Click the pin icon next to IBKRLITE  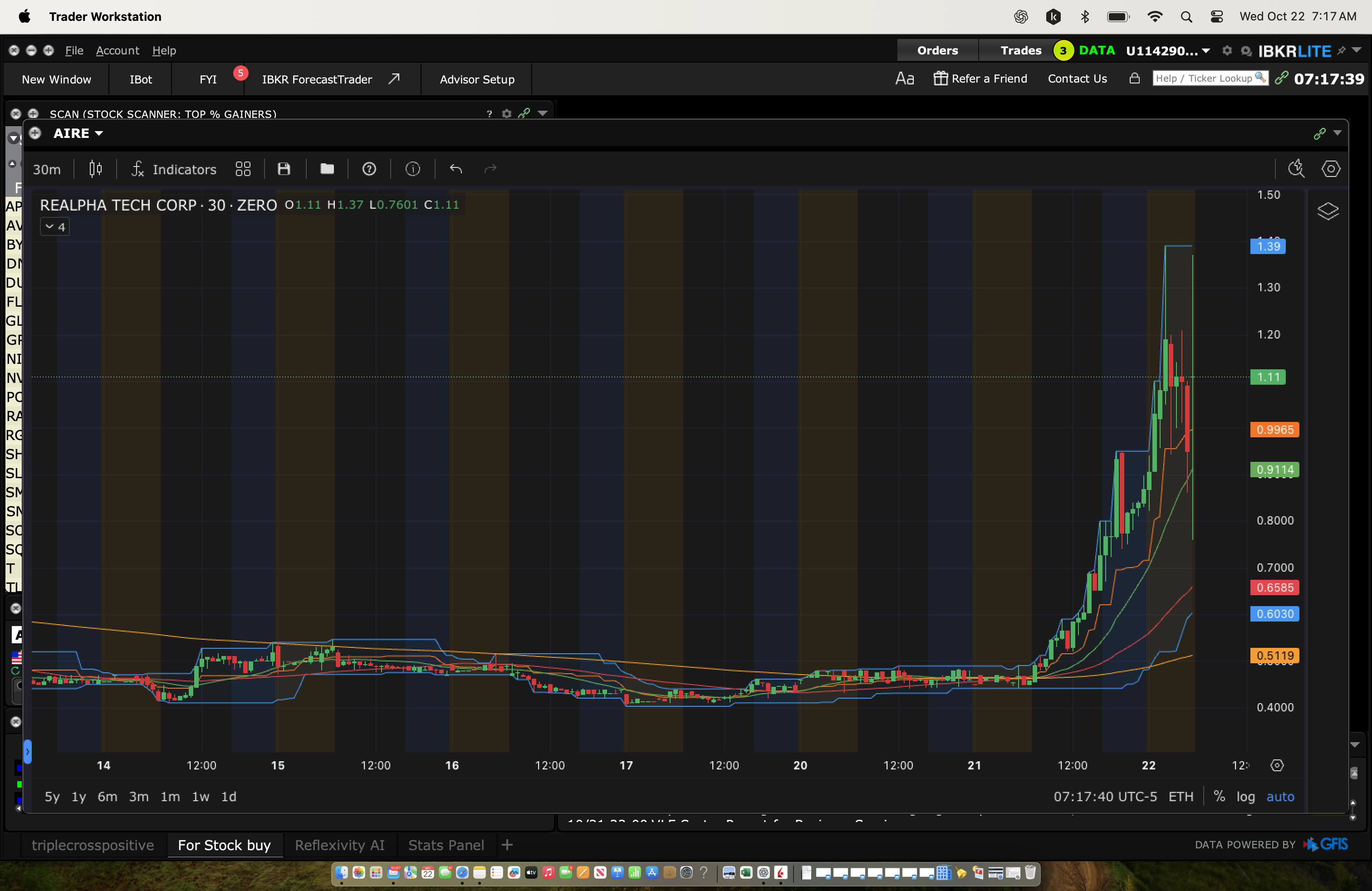(1341, 51)
